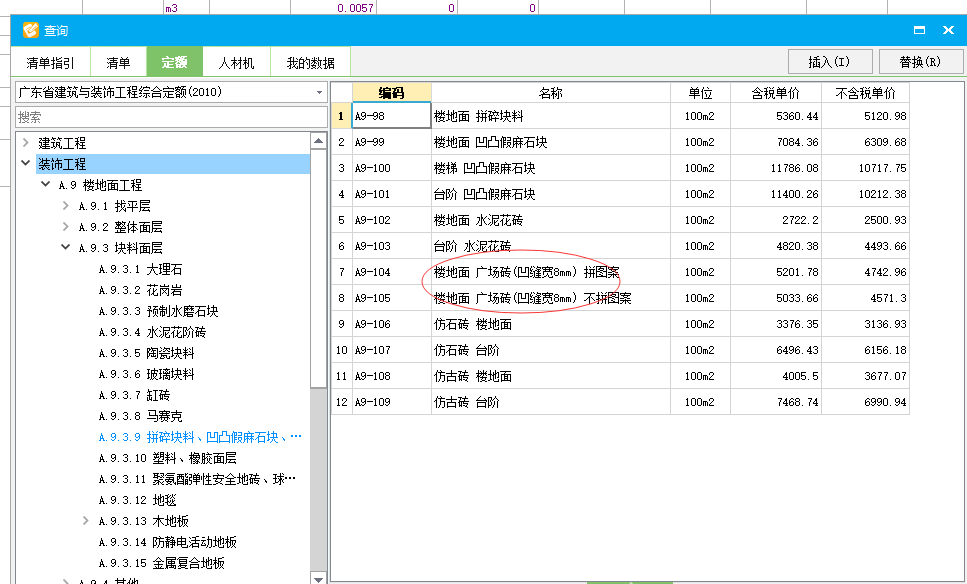The image size is (967, 584).
Task: Open the 人材机 tab
Action: [x=236, y=62]
